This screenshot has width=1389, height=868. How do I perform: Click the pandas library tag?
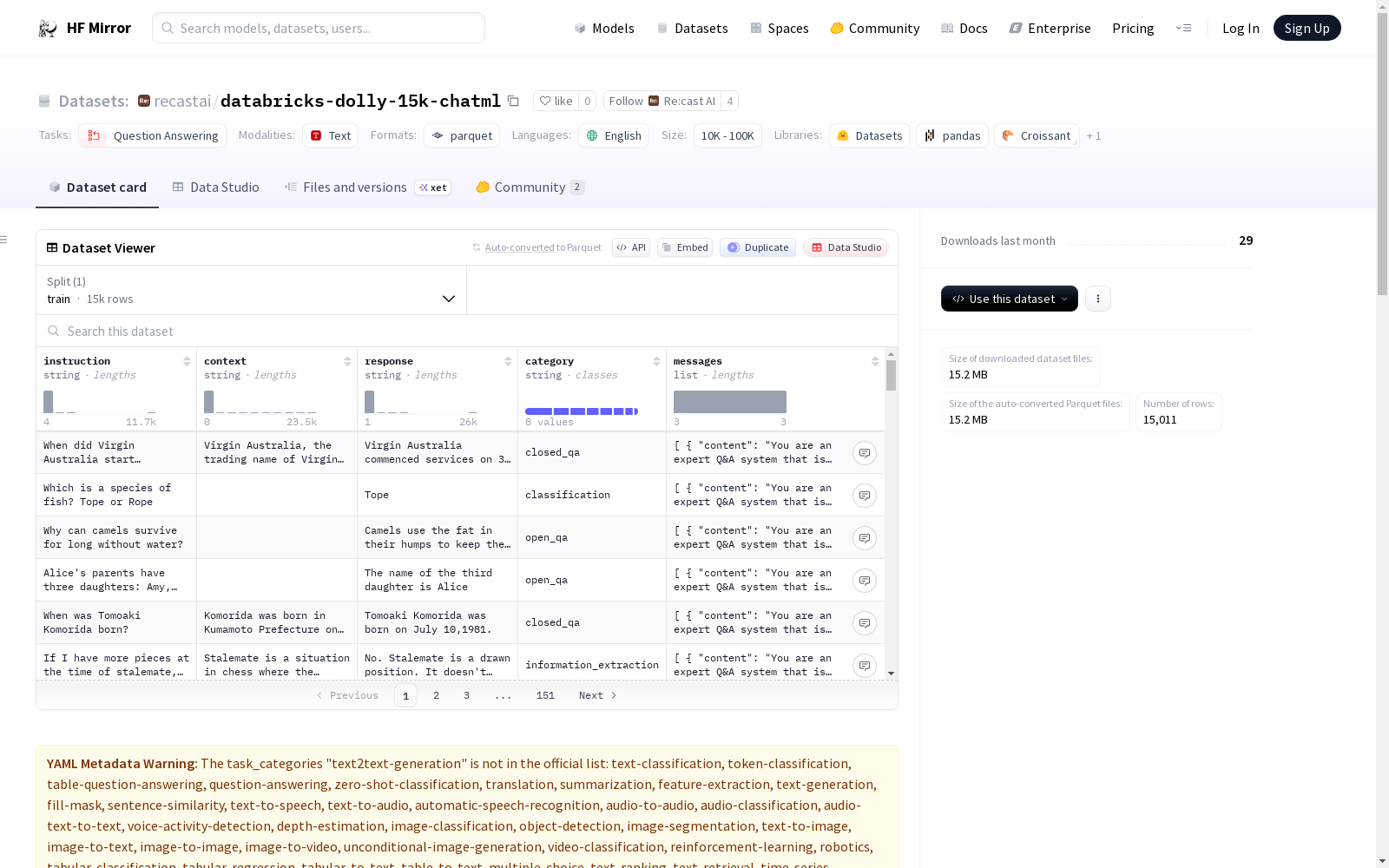(x=952, y=135)
